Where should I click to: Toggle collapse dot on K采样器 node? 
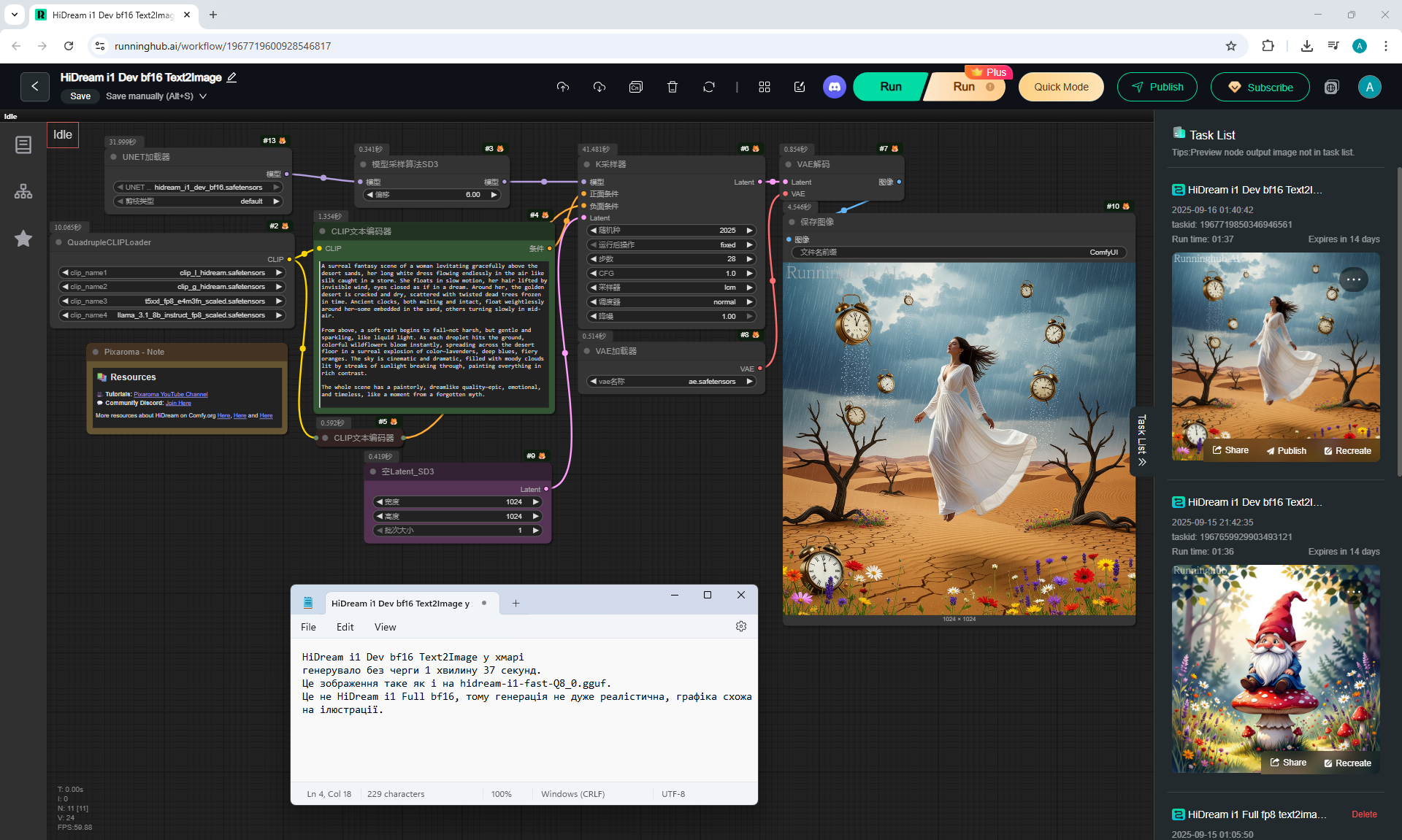586,164
